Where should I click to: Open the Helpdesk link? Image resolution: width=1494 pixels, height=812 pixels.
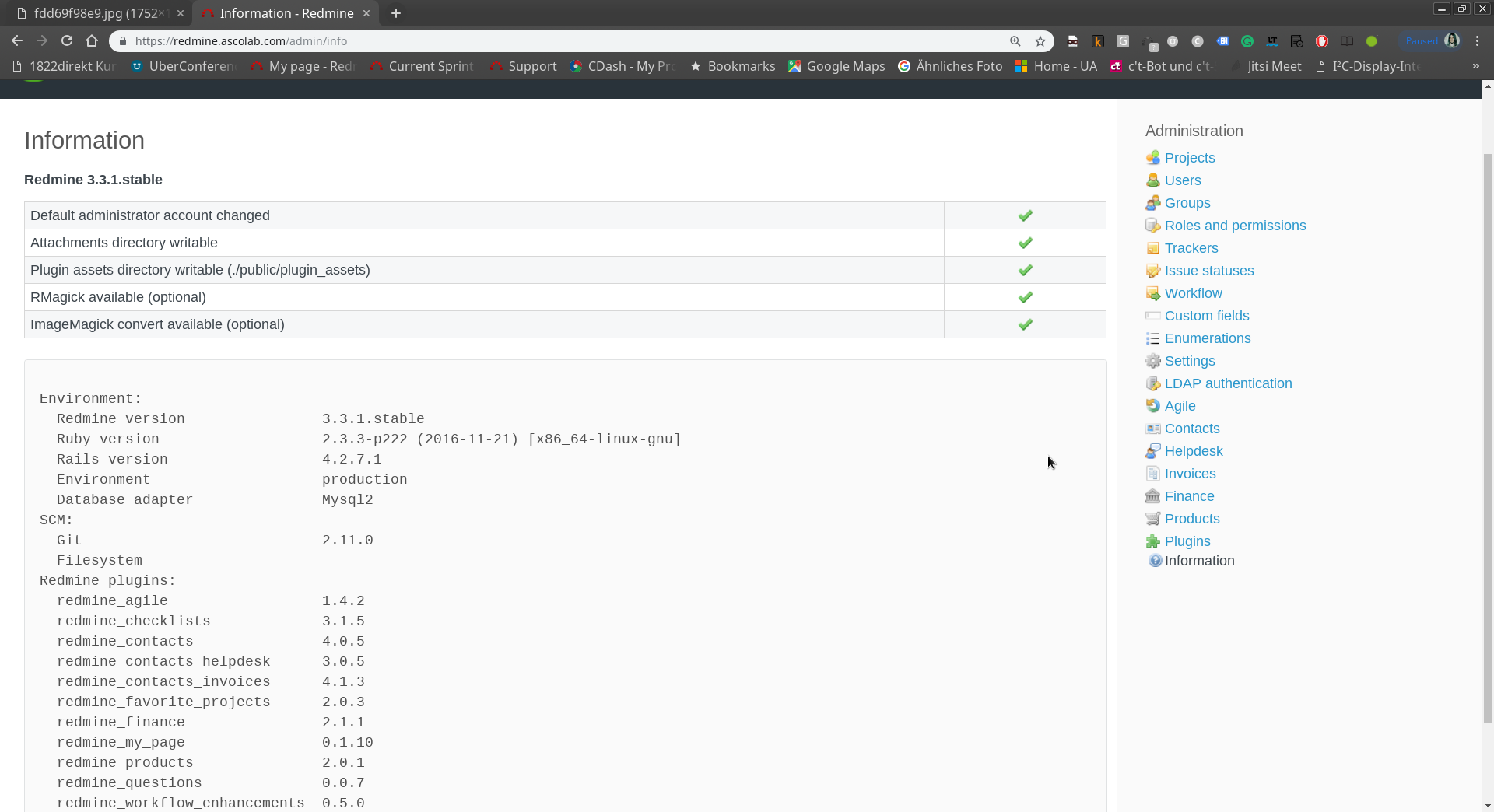(x=1194, y=451)
